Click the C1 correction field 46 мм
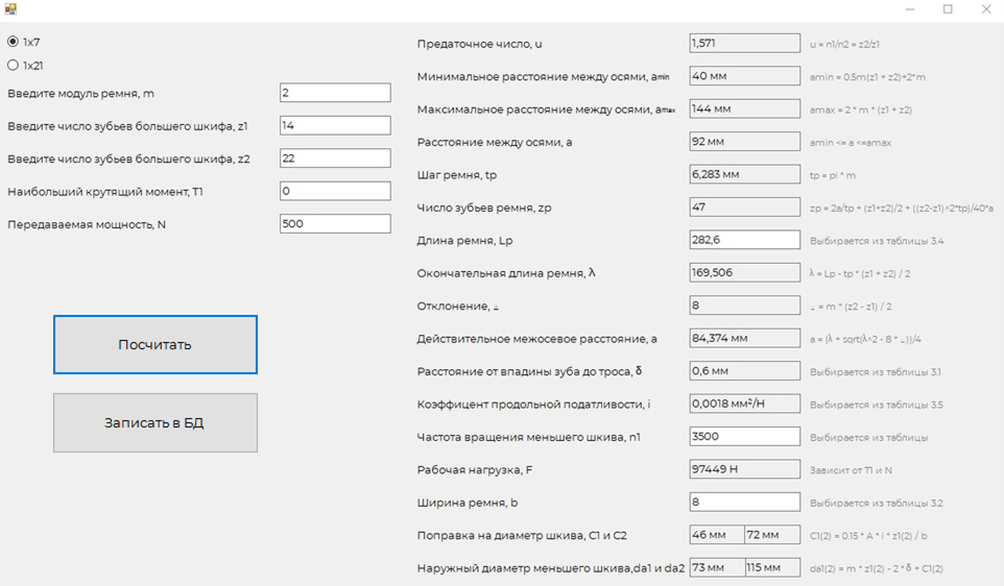The image size is (1004, 586). 717,534
